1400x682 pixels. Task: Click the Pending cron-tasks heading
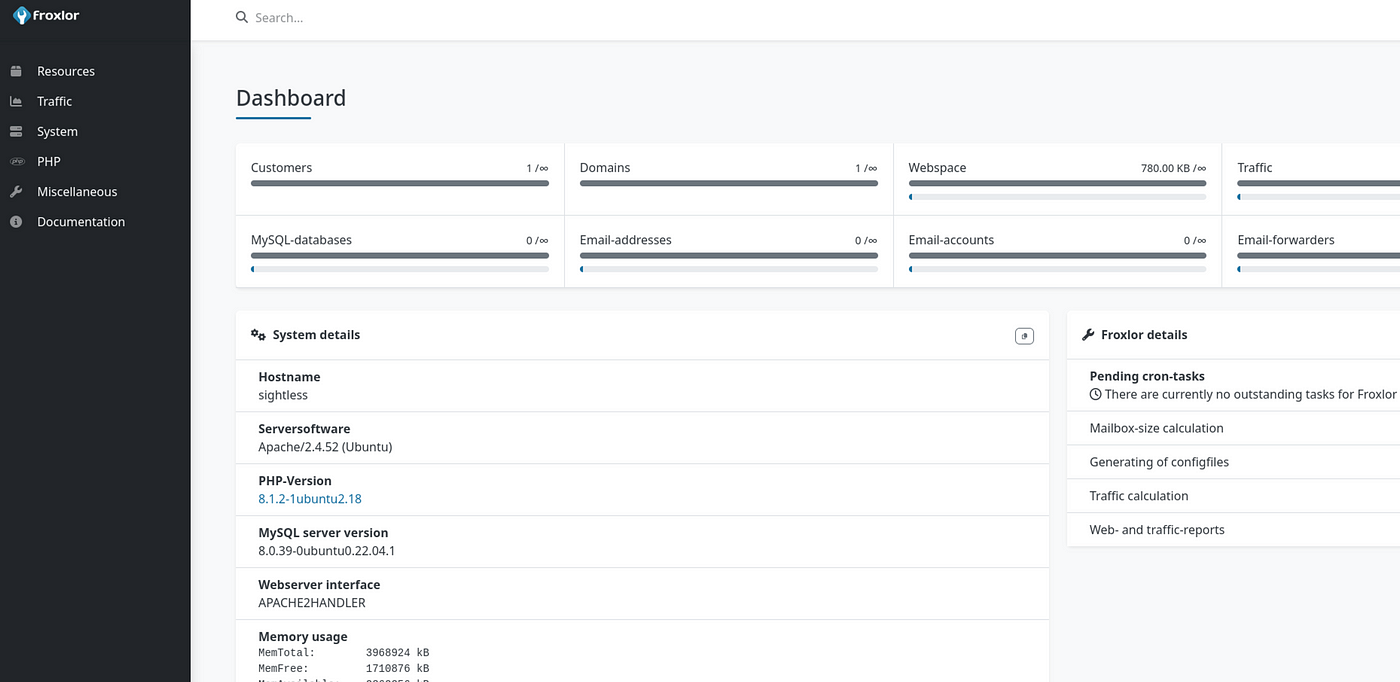[1147, 377]
